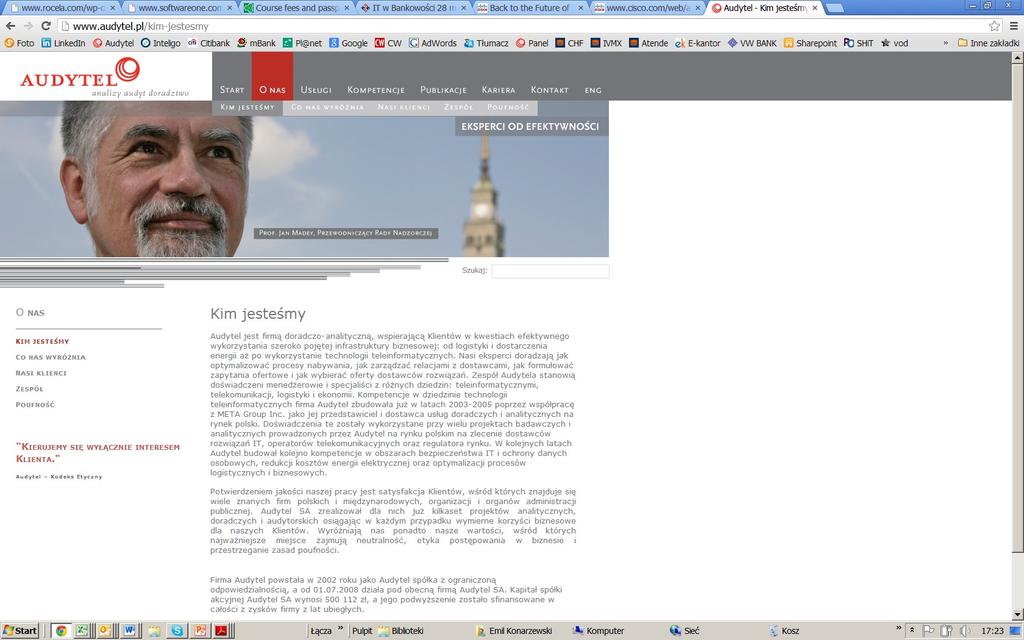Click the Szukaj search field
The height and width of the screenshot is (640, 1024).
(551, 271)
